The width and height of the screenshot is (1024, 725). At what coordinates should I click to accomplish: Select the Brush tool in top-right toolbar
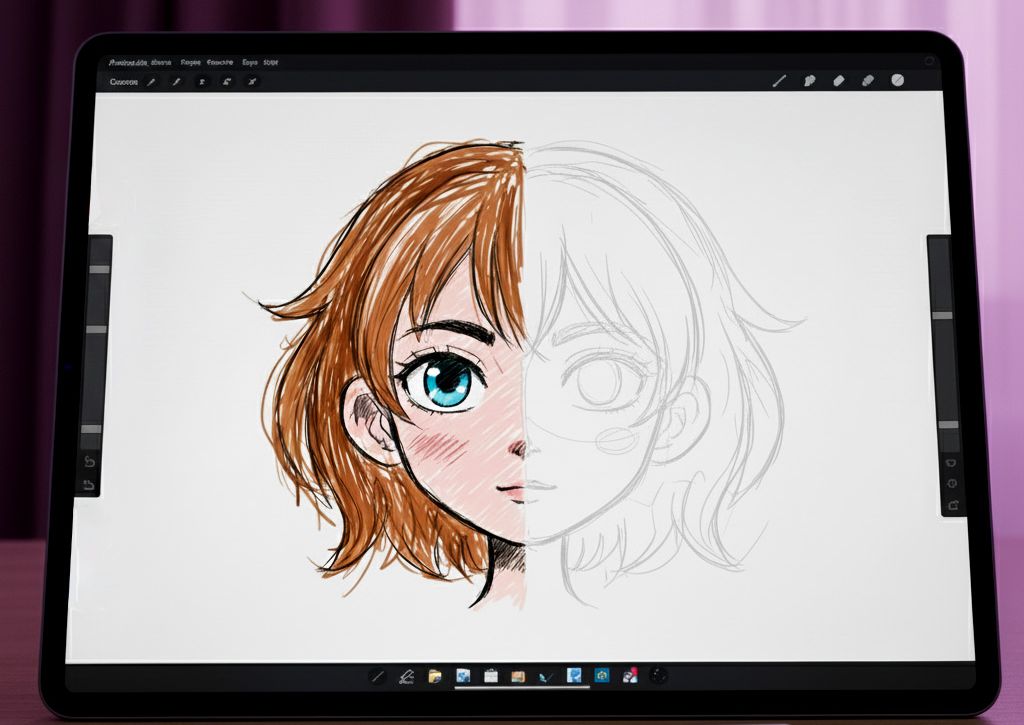(x=779, y=81)
